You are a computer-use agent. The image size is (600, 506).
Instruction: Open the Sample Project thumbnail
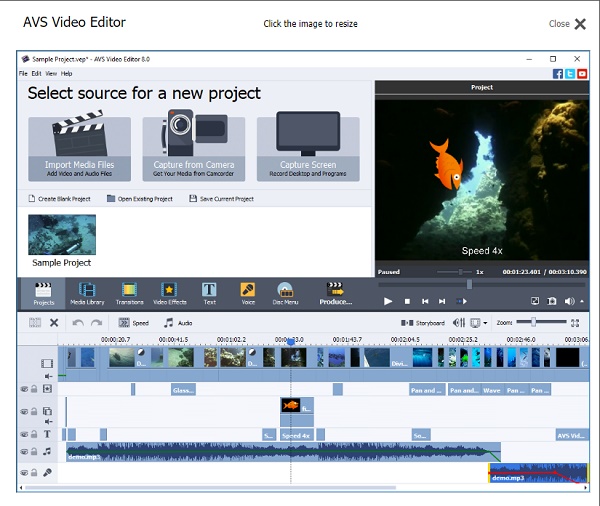click(62, 235)
